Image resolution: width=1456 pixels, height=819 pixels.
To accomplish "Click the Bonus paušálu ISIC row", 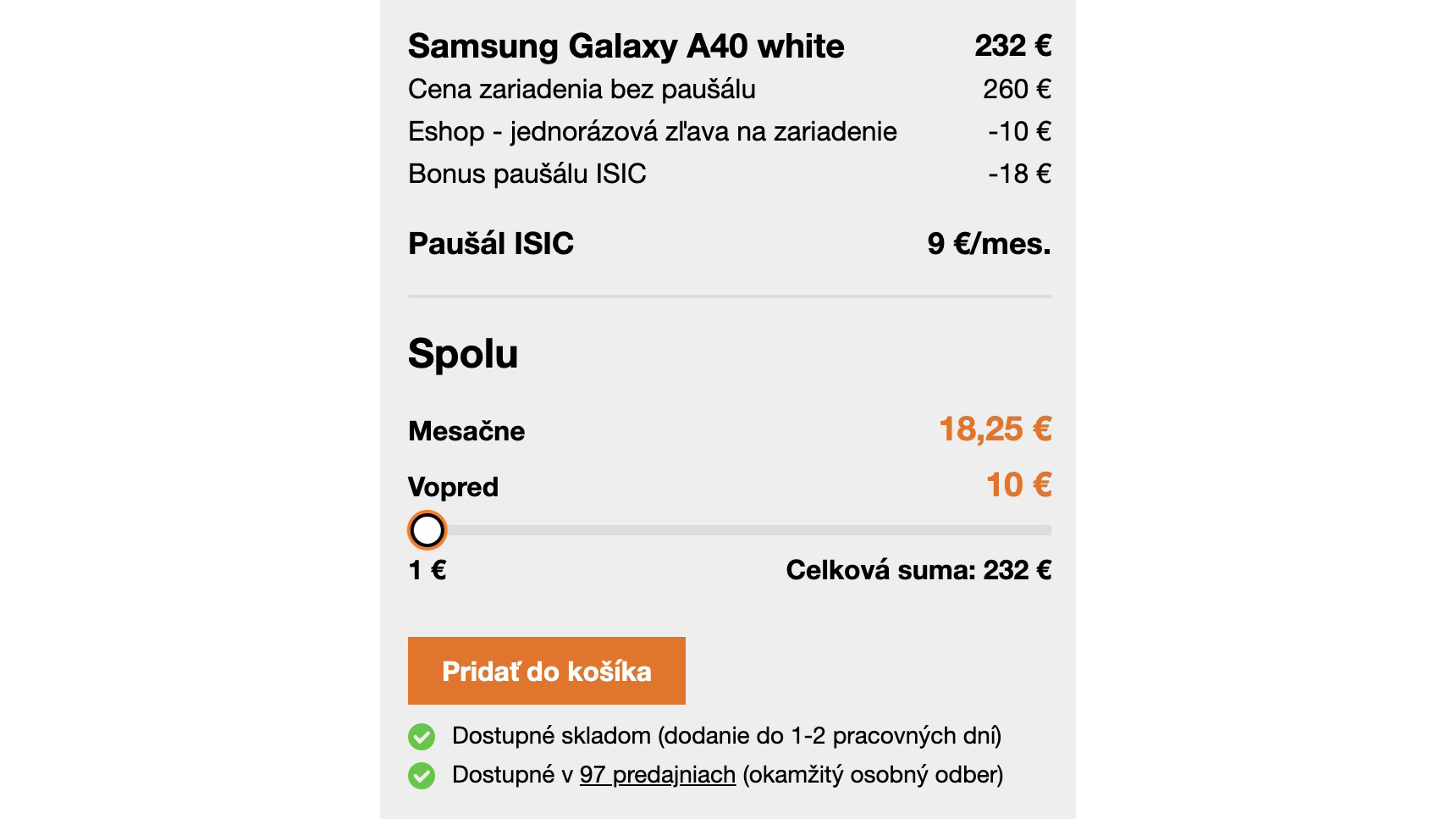I will point(730,174).
